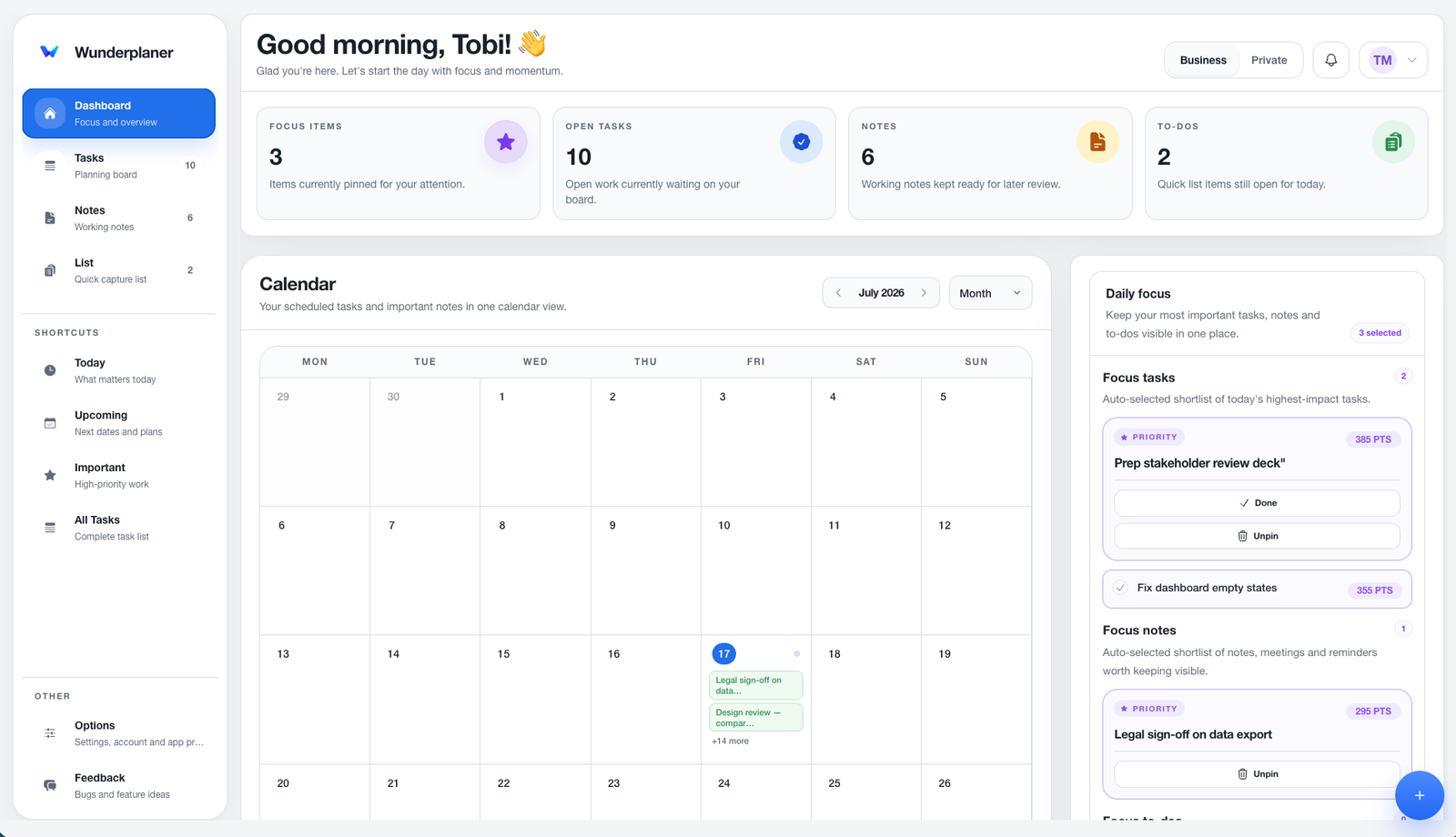The width and height of the screenshot is (1456, 837).
Task: Select today's date 17 in calendar
Action: [x=723, y=654]
